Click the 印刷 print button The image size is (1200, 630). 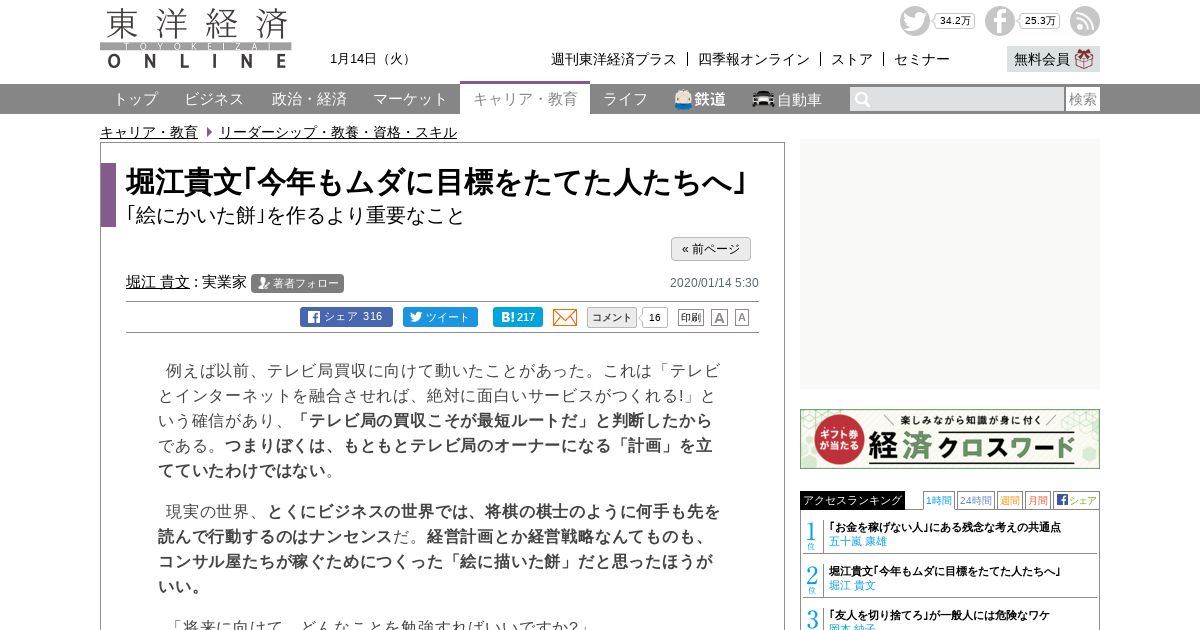pyautogui.click(x=691, y=317)
